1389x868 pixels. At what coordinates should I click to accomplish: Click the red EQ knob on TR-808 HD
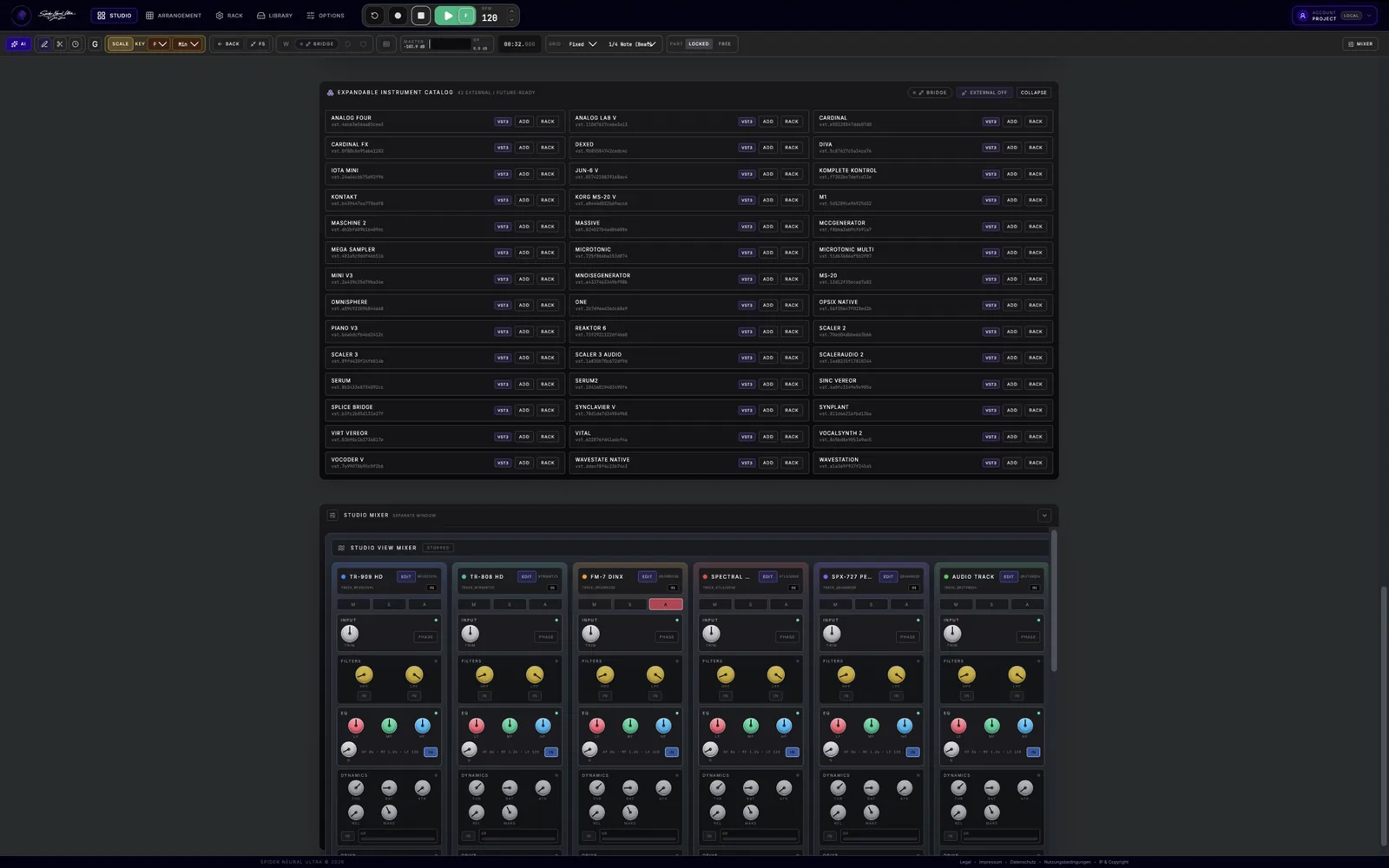coord(476,725)
